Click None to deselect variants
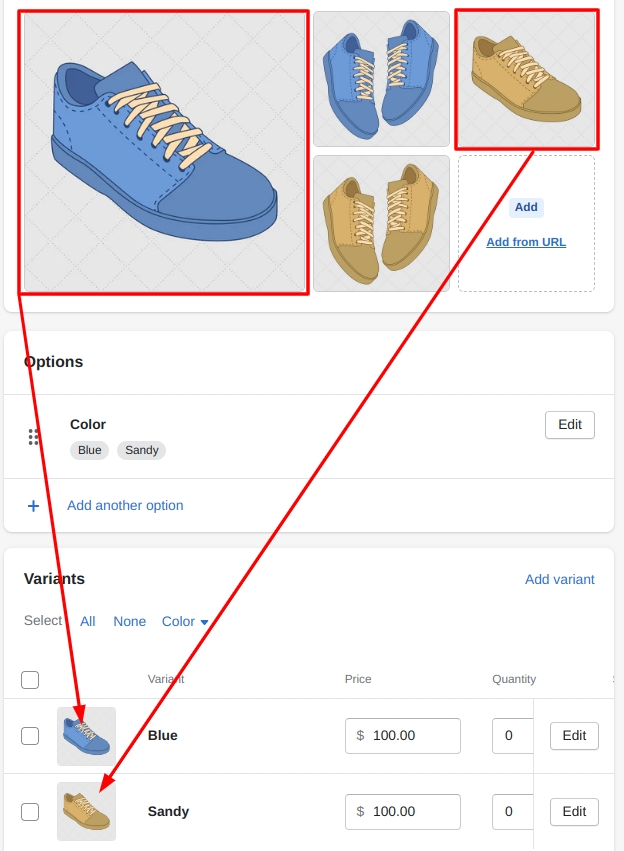The image size is (624, 851). pyautogui.click(x=129, y=621)
